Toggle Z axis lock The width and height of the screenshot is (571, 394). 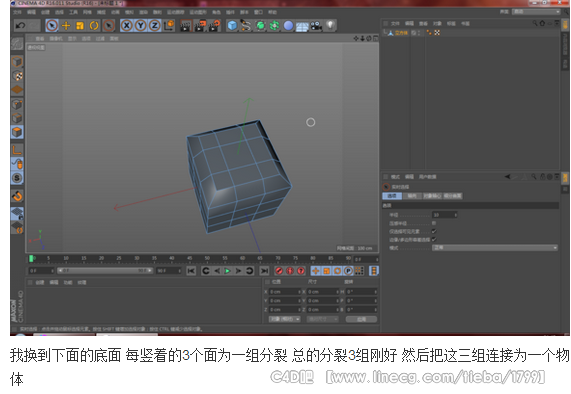(x=155, y=25)
